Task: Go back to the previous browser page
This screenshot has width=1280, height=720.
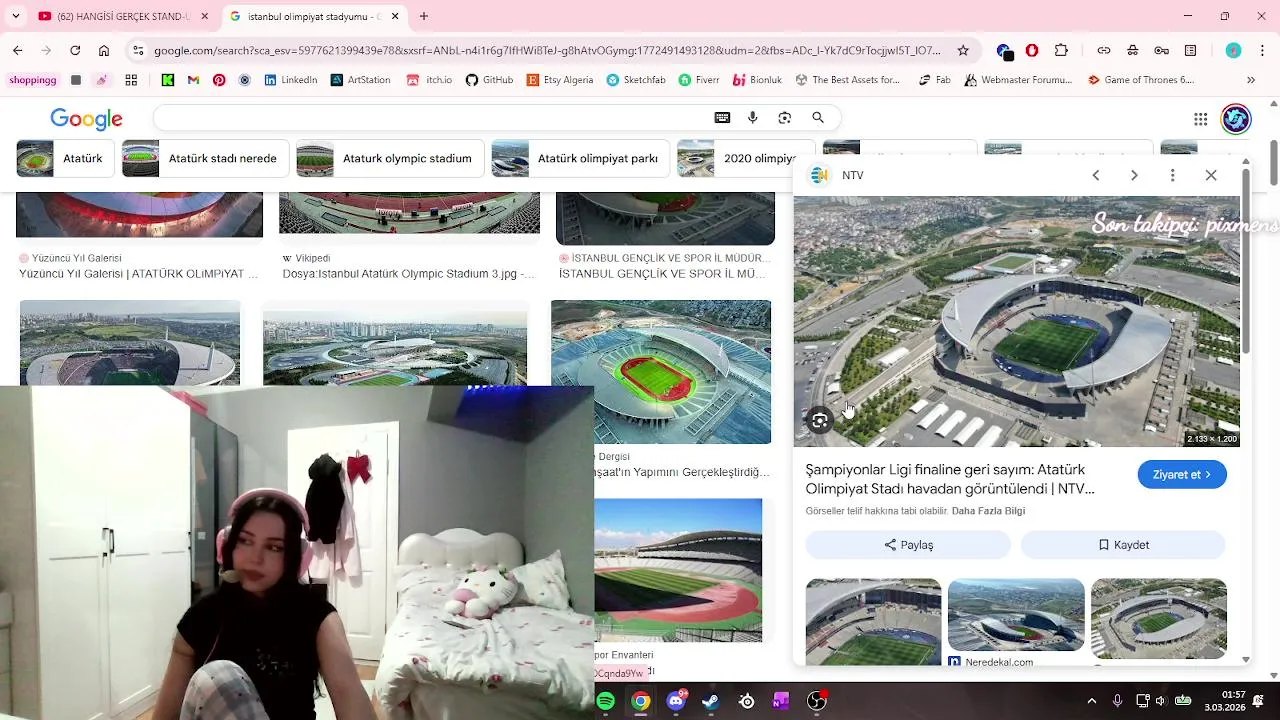Action: tap(17, 50)
